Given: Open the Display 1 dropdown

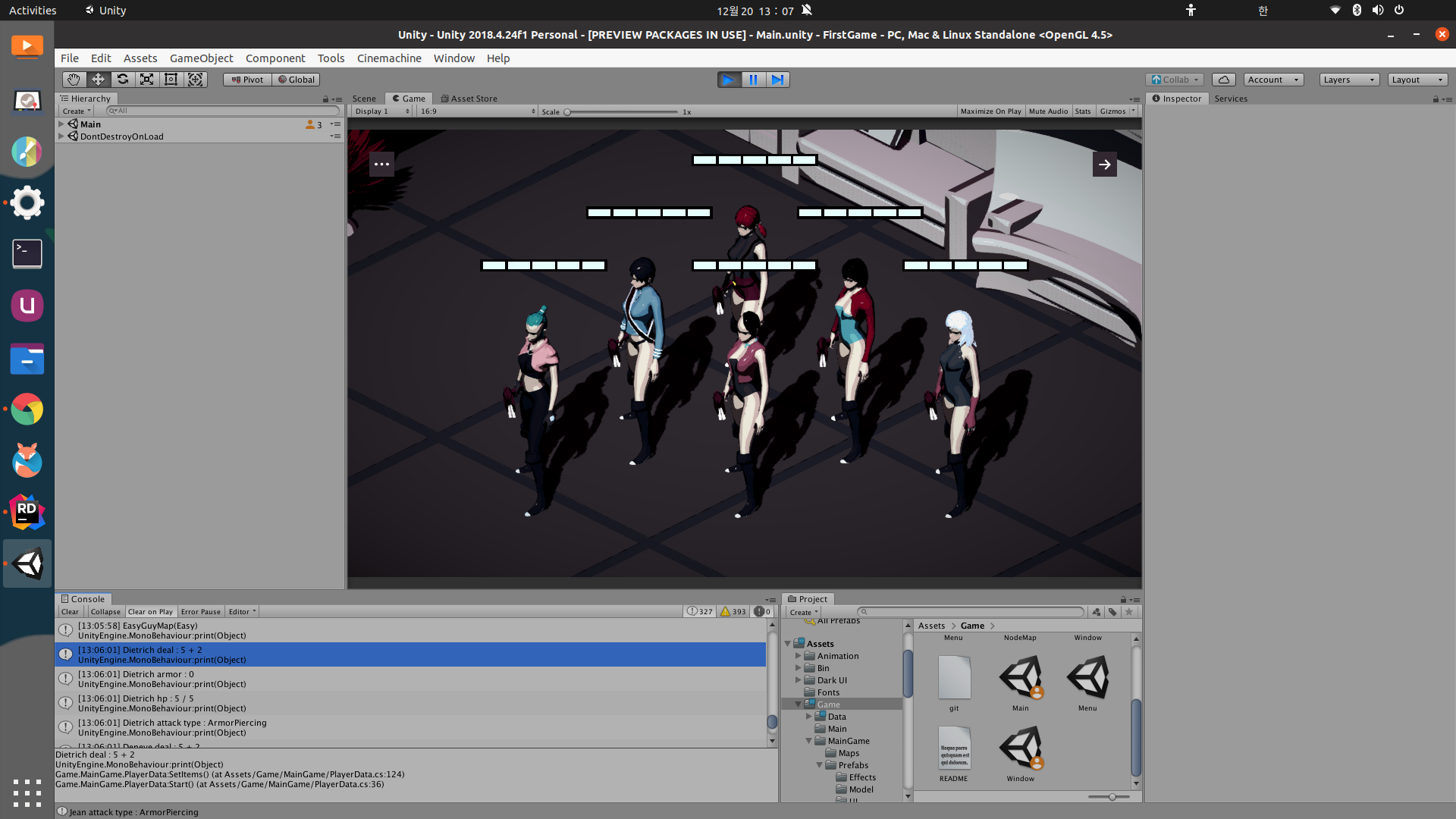Looking at the screenshot, I should click(382, 111).
